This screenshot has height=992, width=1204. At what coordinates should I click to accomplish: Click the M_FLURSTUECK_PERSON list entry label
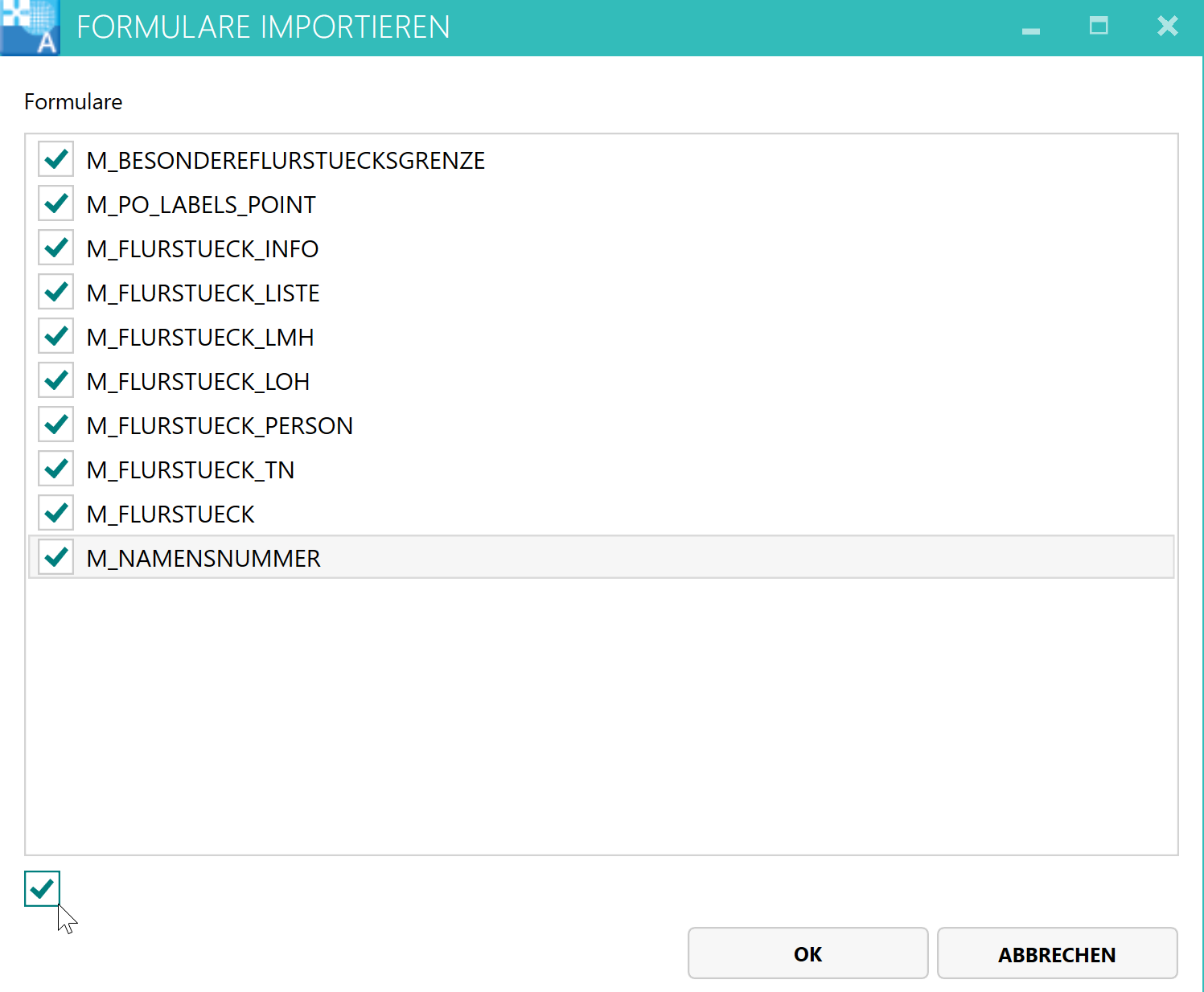[x=220, y=426]
